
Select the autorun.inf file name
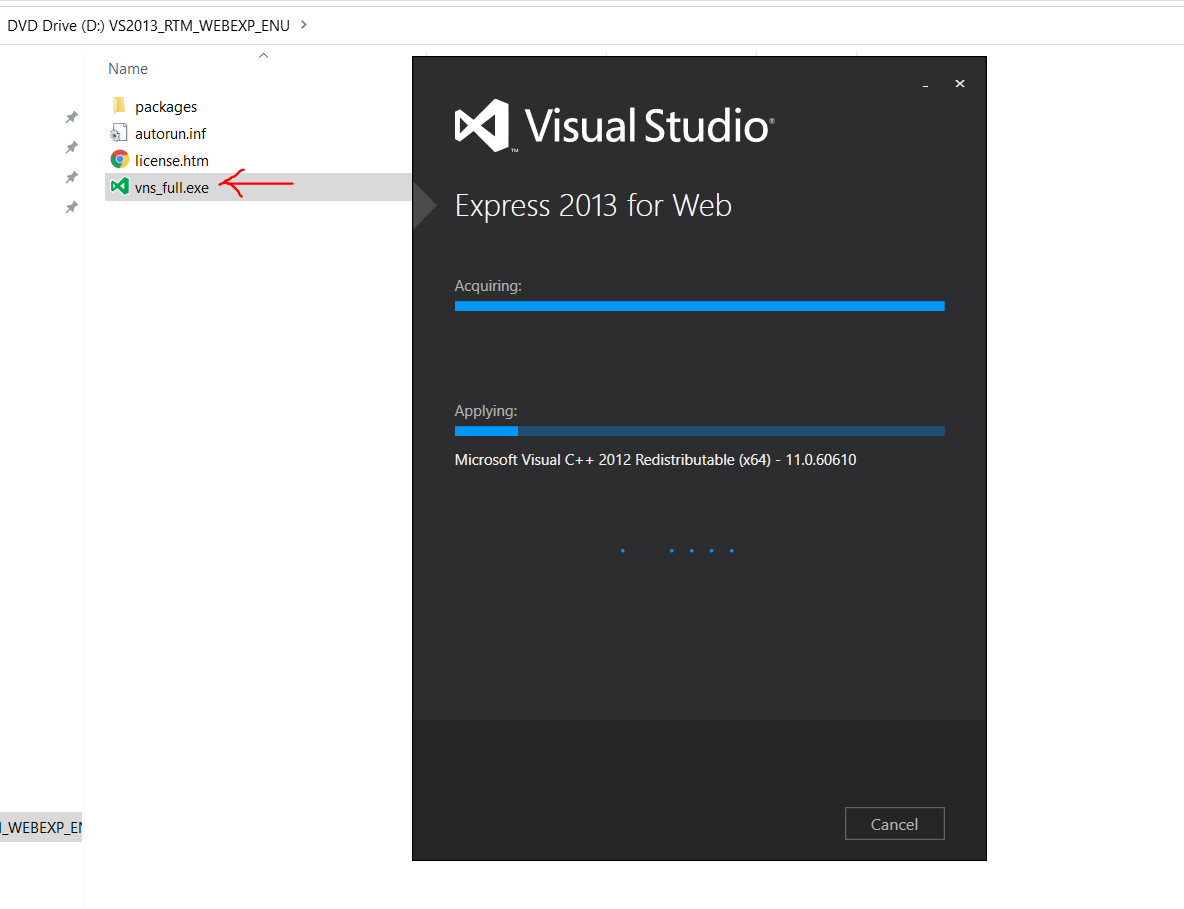click(x=171, y=134)
